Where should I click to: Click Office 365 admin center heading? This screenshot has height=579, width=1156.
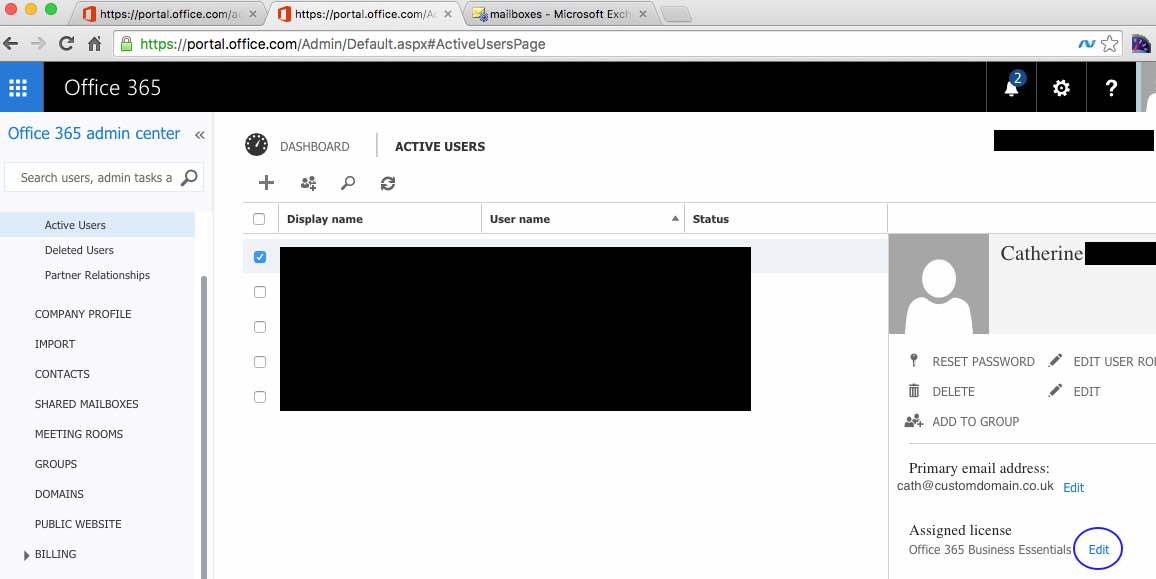click(94, 134)
